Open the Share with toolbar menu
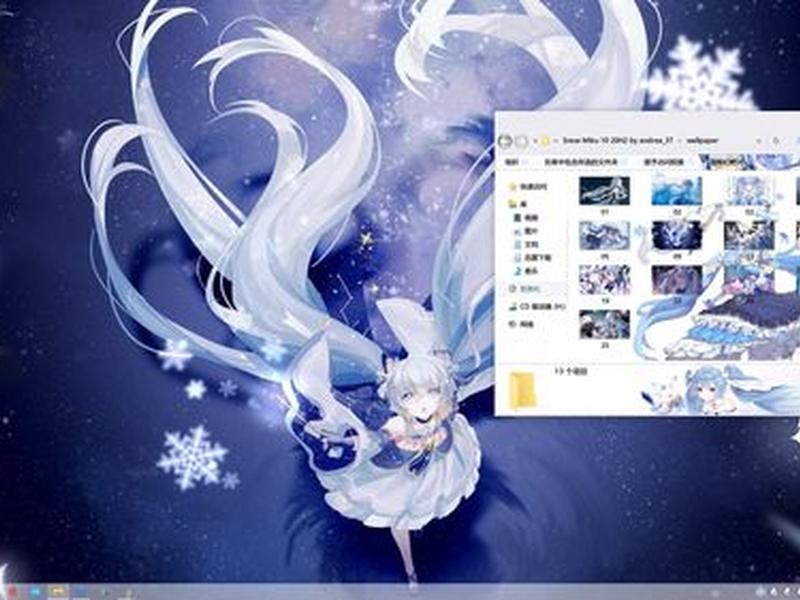800x600 pixels. (x=663, y=162)
